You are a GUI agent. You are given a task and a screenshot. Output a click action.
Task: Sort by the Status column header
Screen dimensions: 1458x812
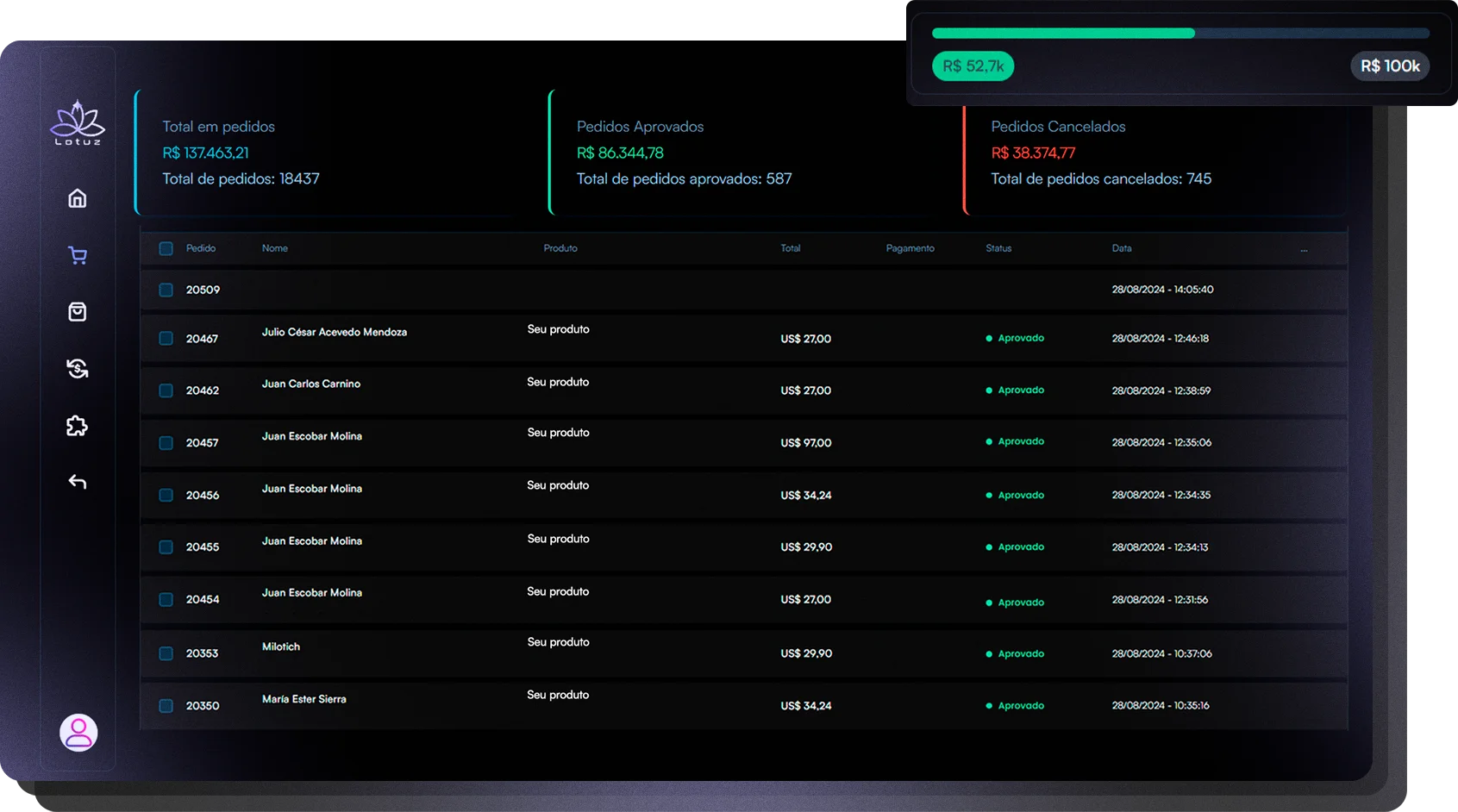click(x=998, y=248)
